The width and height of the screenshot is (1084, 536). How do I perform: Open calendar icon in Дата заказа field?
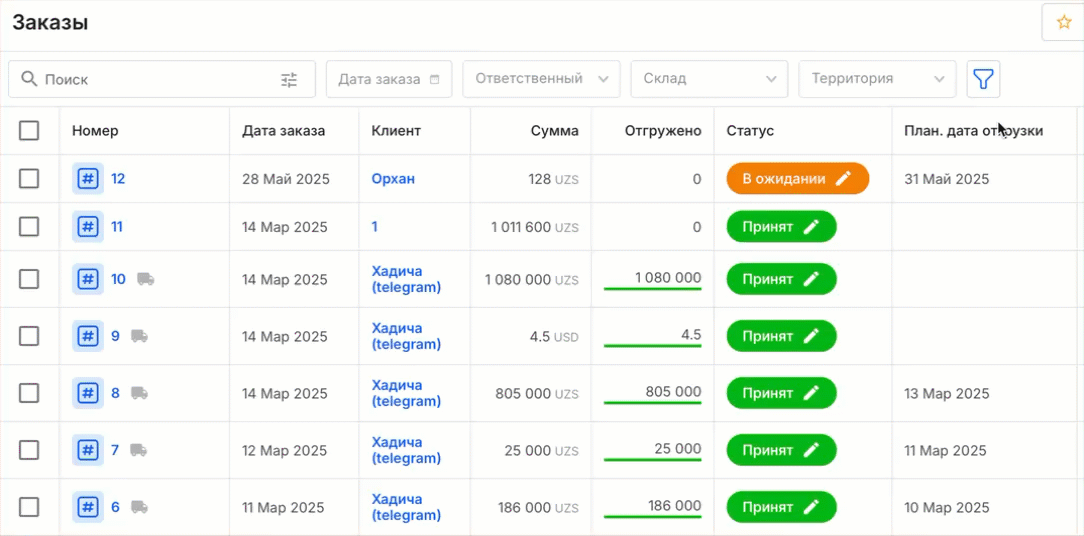click(x=434, y=79)
